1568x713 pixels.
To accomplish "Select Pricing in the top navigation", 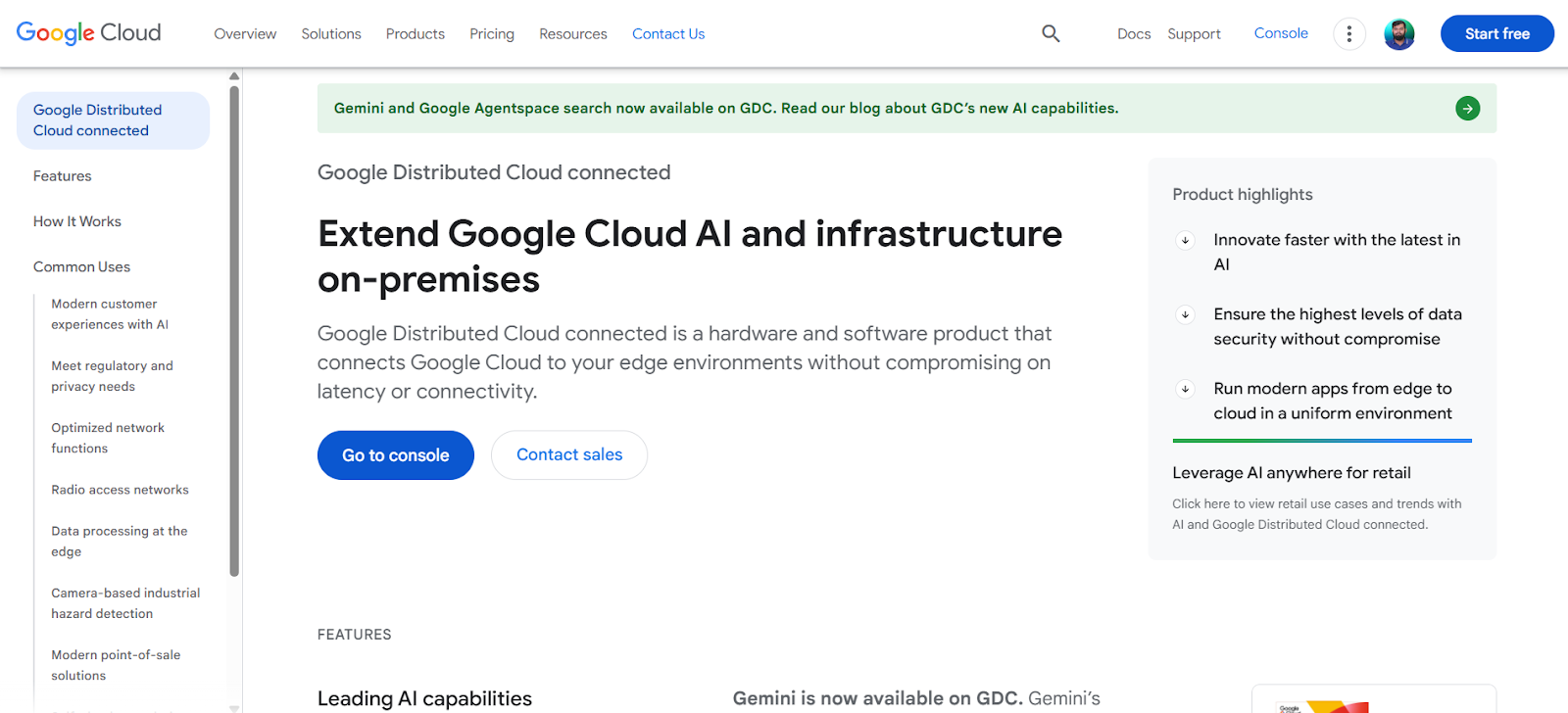I will pos(492,34).
